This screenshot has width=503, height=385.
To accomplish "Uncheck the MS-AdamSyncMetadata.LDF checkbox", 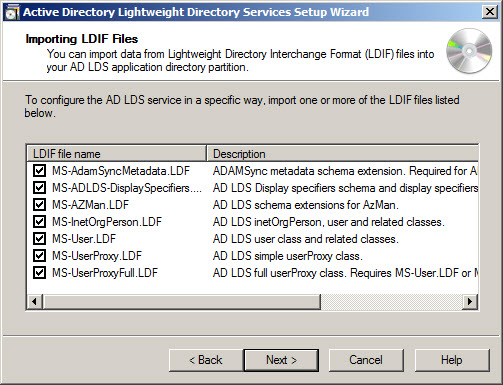I will point(39,171).
